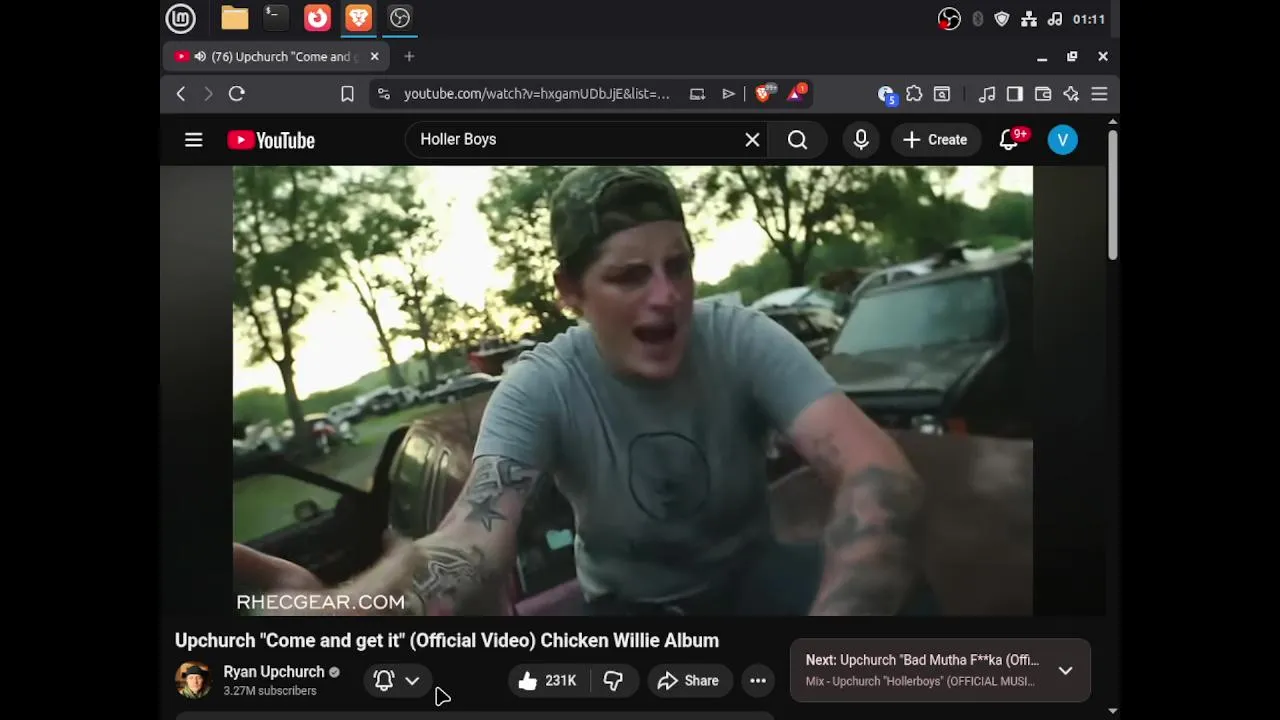Expand the Mix playlist panel chevron
Image resolution: width=1280 pixels, height=720 pixels.
(1066, 671)
